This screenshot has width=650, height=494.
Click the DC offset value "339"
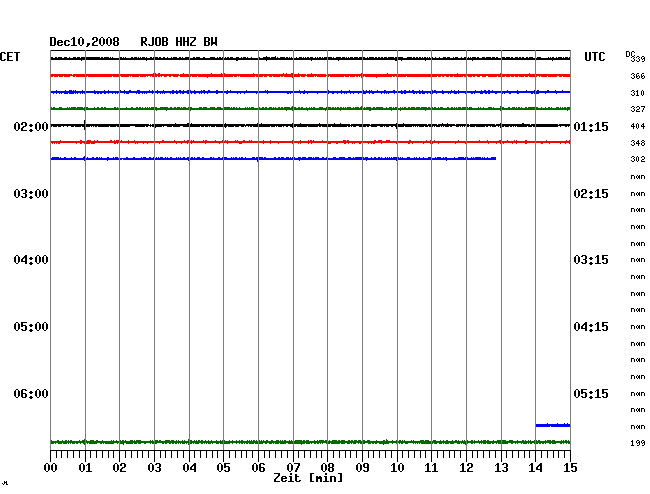click(638, 59)
